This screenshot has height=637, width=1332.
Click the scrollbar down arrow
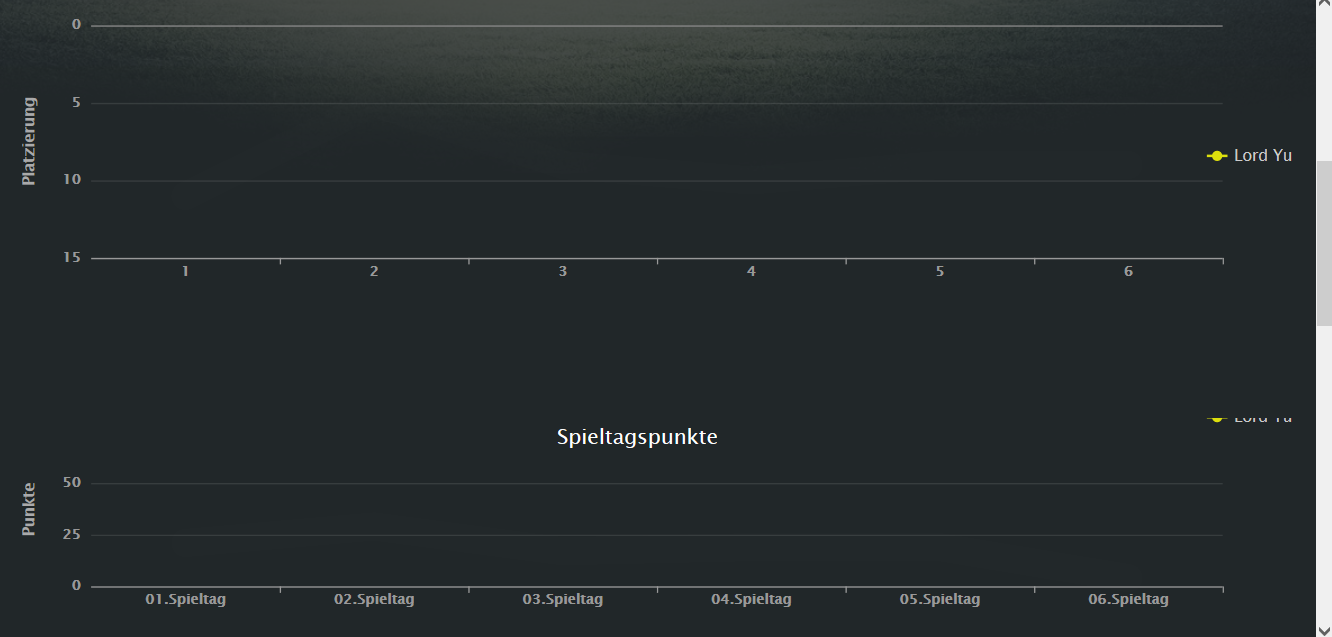tap(1323, 628)
